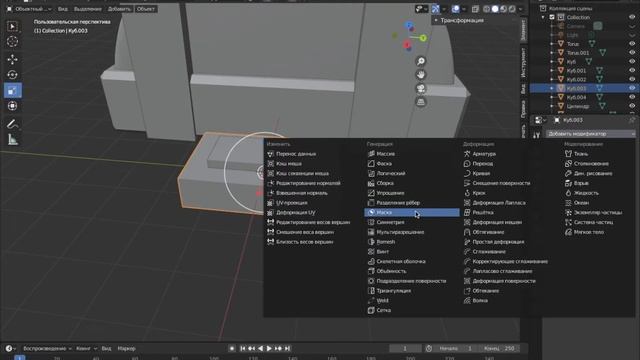Enable material preview shading
Screen dimensions: 640x360
point(504,9)
